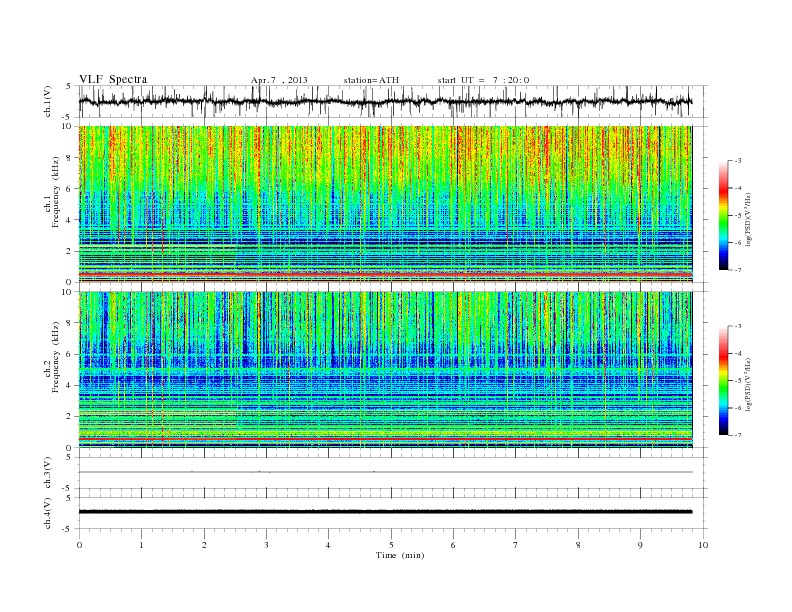Click the ch.2 spectrogram panel

385,369
